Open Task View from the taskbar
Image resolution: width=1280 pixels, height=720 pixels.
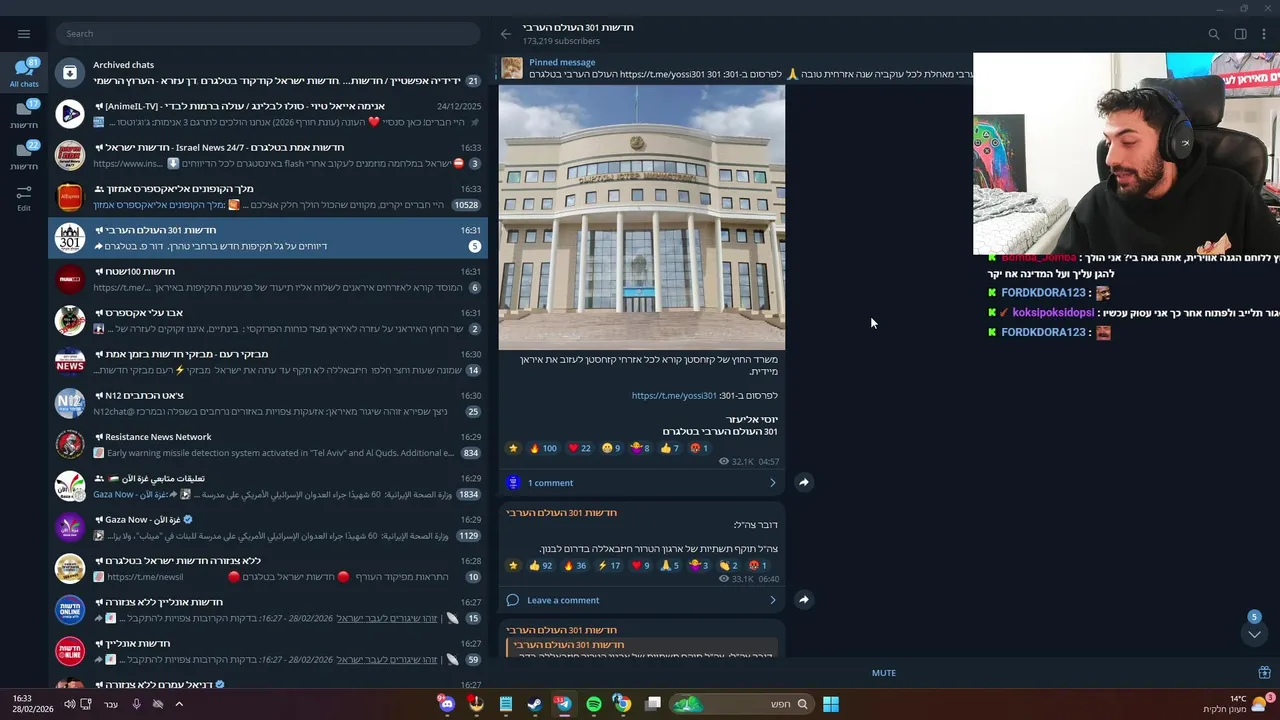point(653,704)
